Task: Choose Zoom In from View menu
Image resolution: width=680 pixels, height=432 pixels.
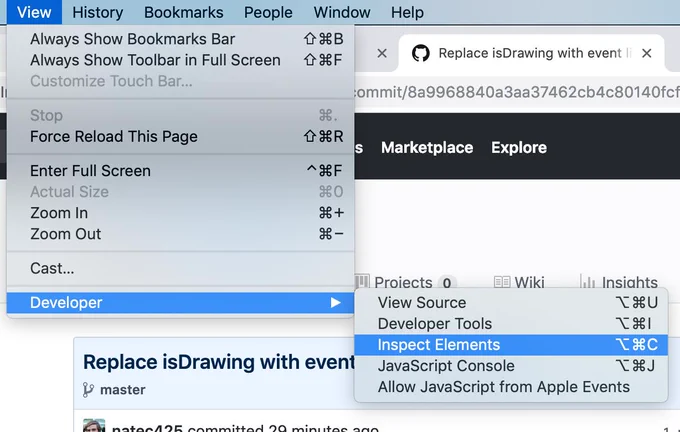Action: click(x=180, y=213)
